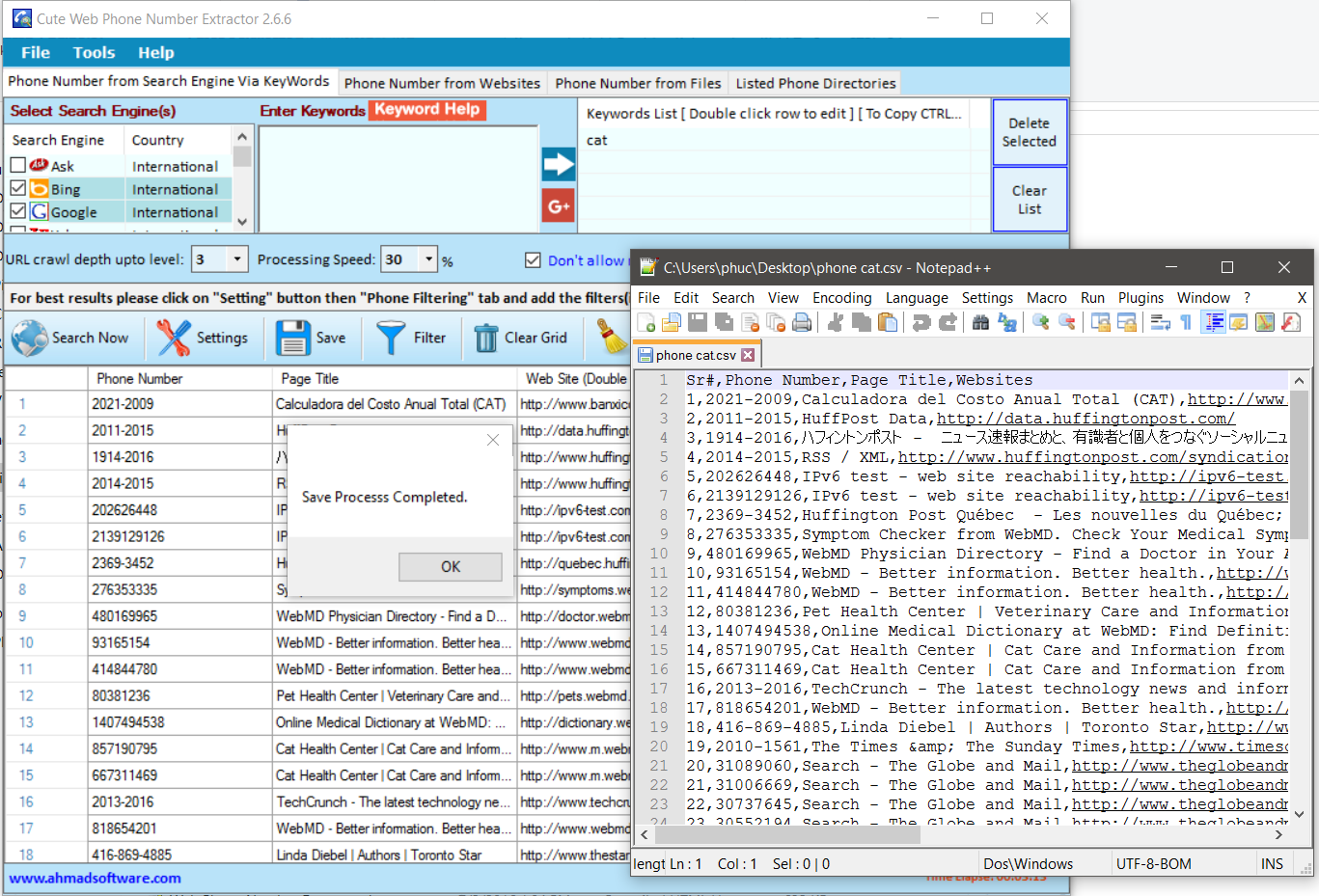
Task: Open the Tools menu in the extractor
Action: [x=94, y=52]
